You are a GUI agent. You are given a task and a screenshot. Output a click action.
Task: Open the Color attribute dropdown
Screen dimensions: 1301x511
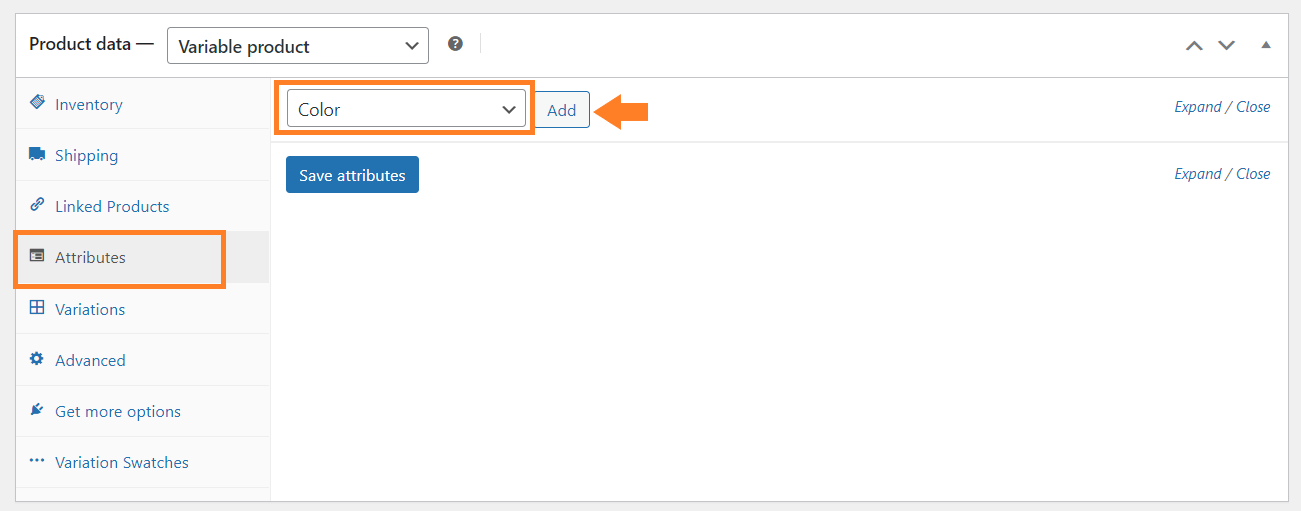pyautogui.click(x=406, y=109)
